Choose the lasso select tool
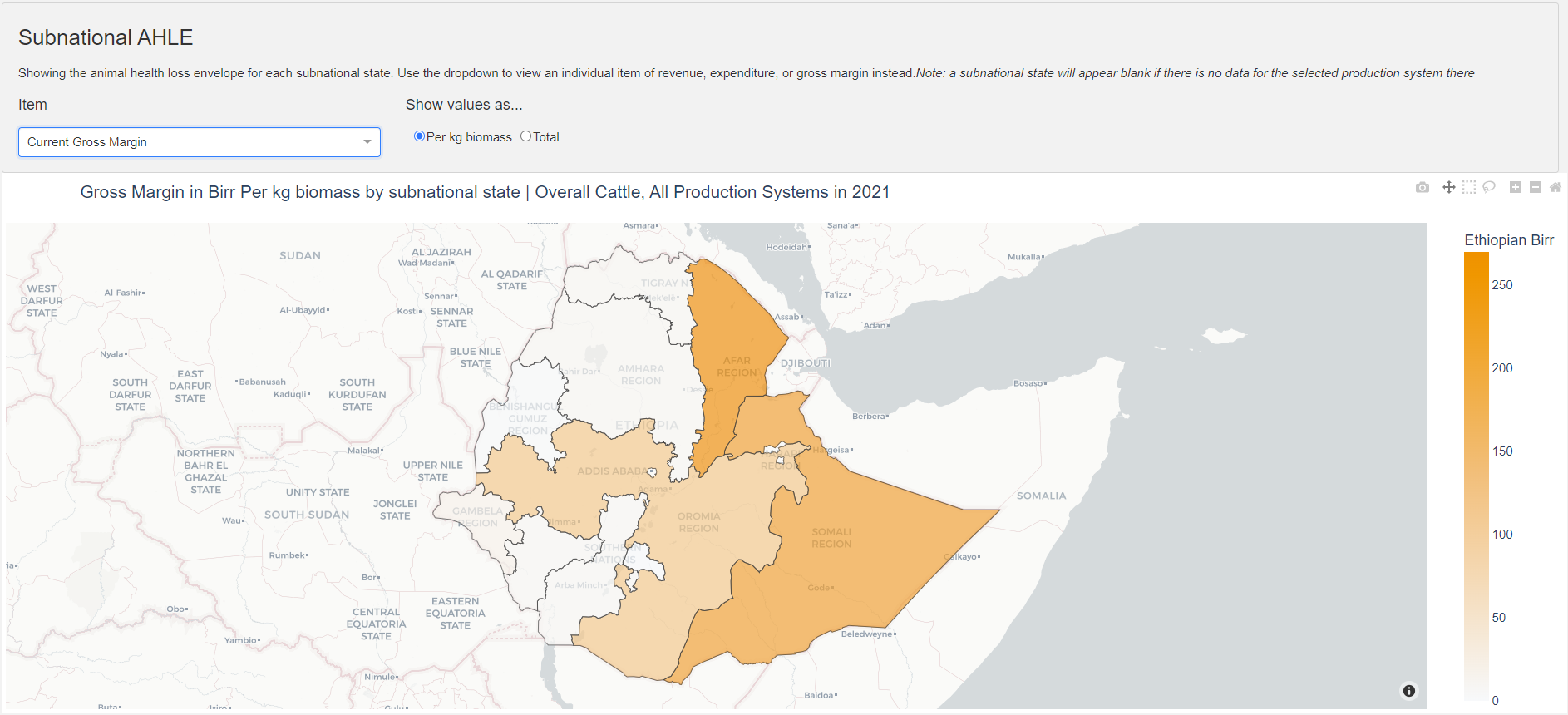 click(x=1489, y=187)
